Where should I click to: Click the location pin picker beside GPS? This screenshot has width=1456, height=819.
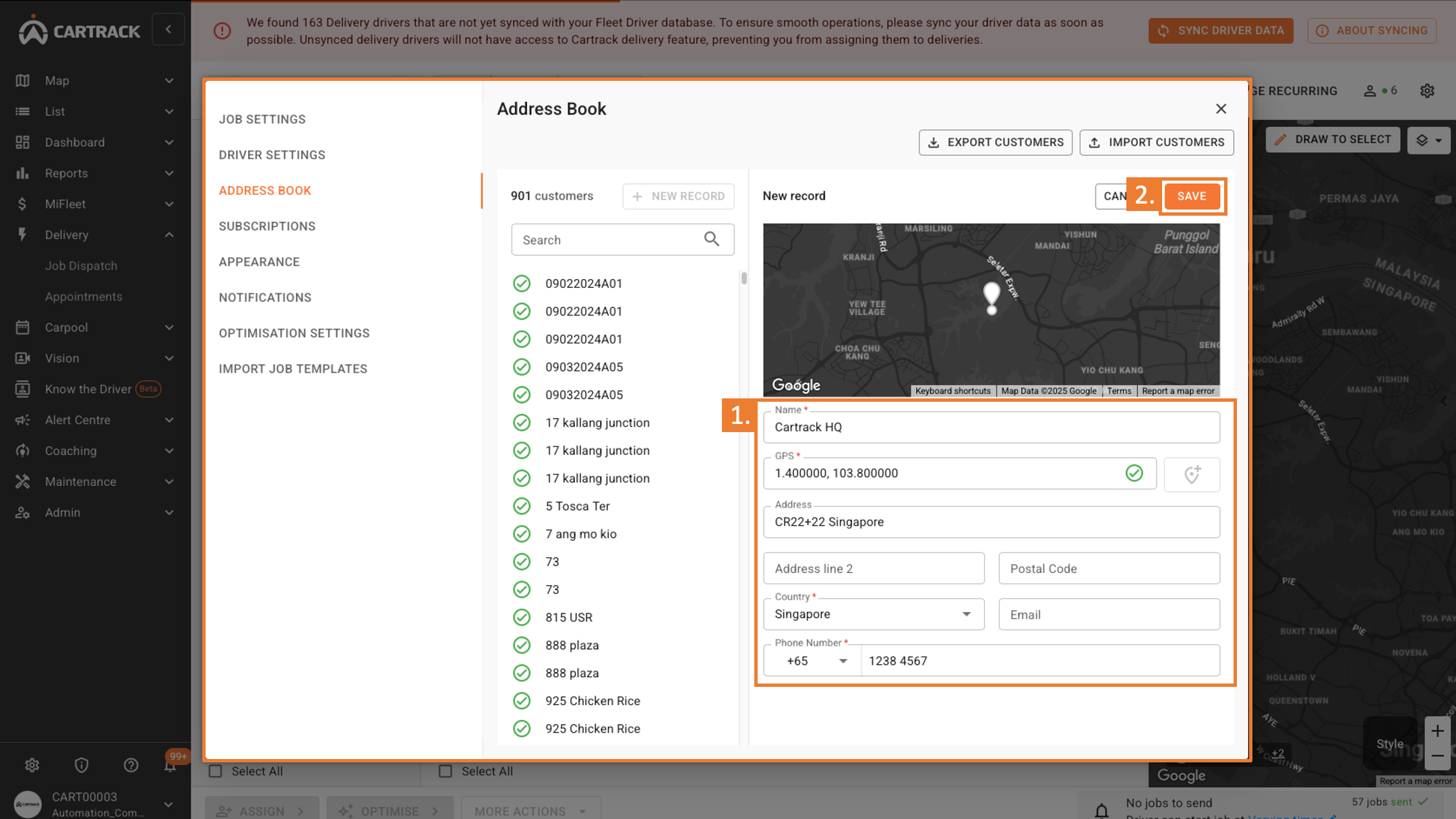[x=1191, y=474]
